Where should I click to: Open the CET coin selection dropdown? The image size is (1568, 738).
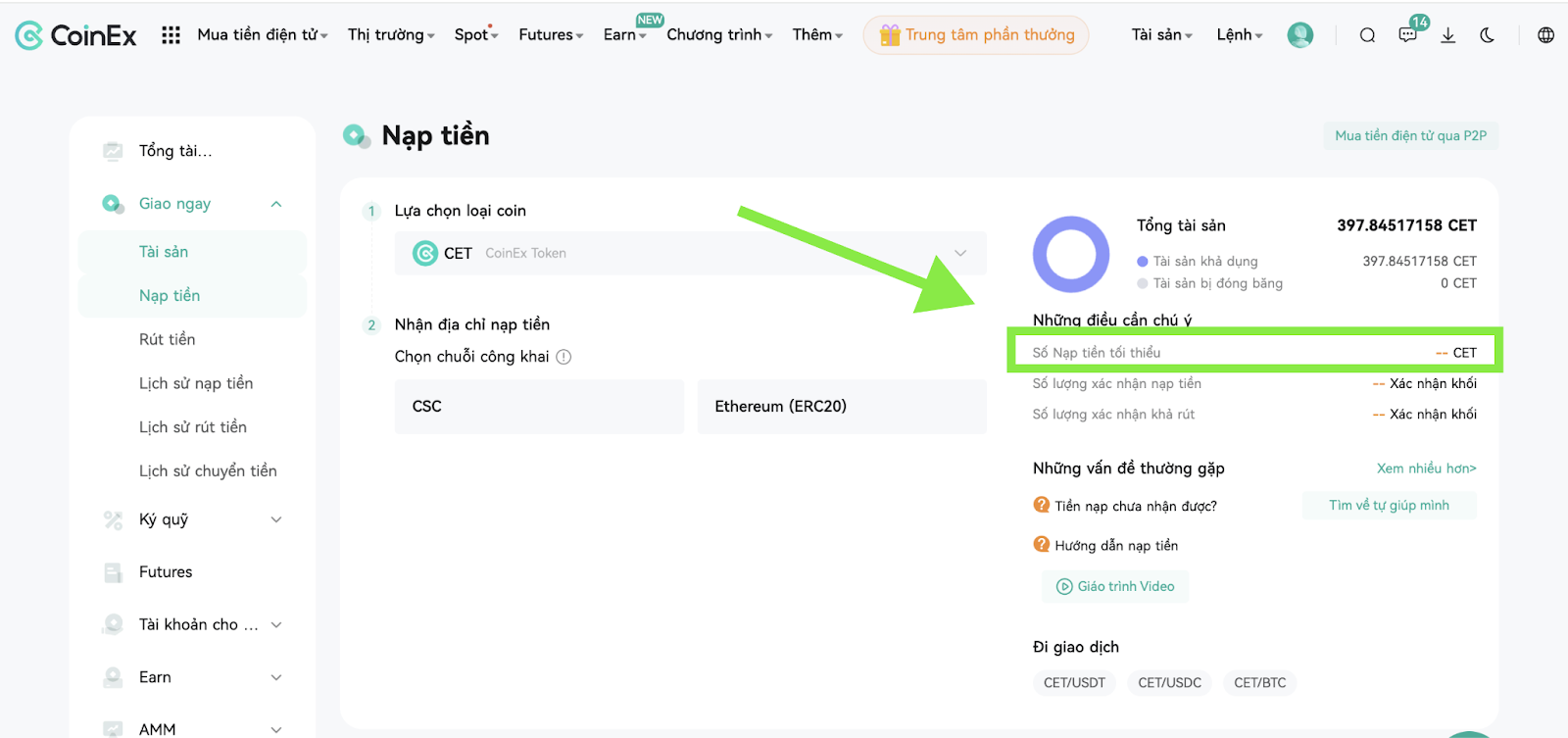(x=690, y=253)
